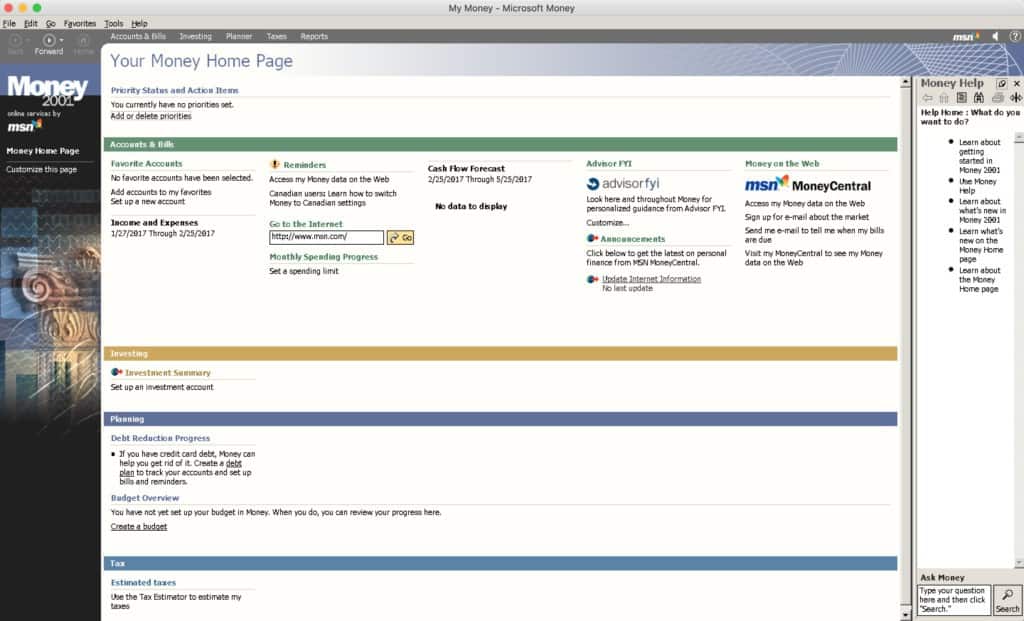Screen dimensions: 1024x621
Task: Click inside the Ask Money question box
Action: pyautogui.click(x=954, y=599)
